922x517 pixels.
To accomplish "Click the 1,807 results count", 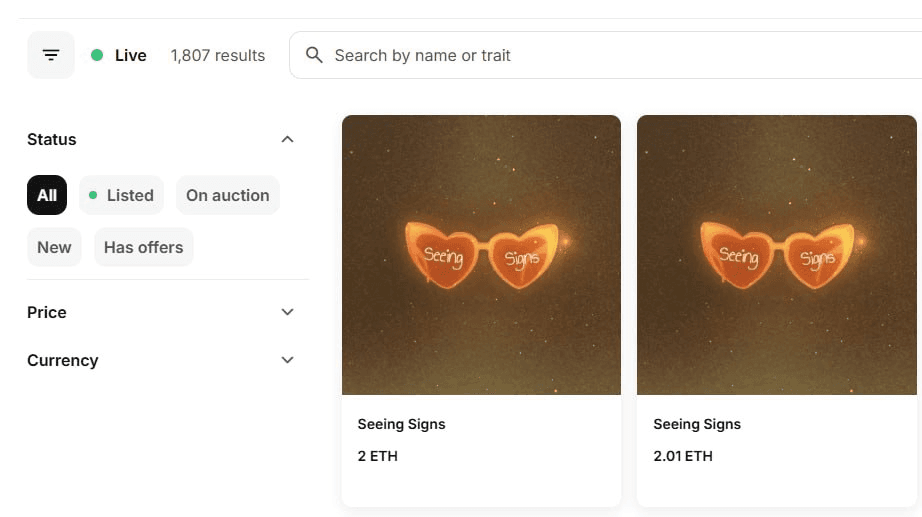I will pos(218,55).
